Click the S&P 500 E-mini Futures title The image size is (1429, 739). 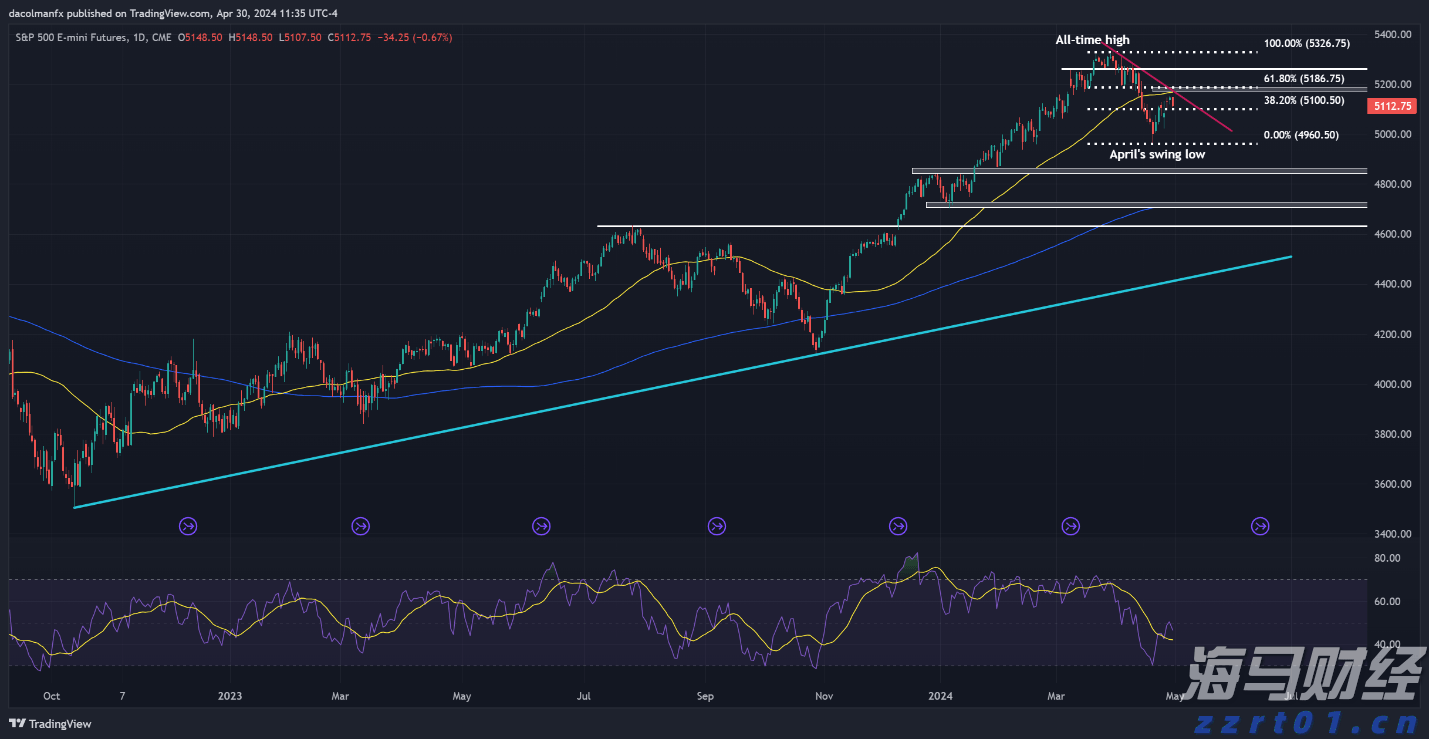[70, 38]
